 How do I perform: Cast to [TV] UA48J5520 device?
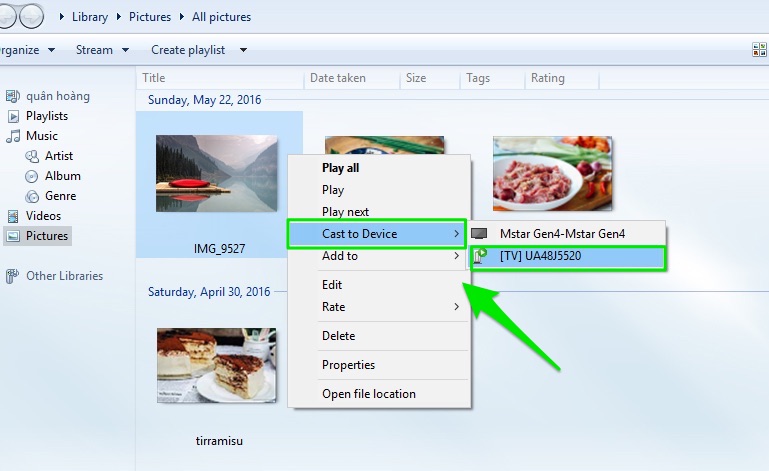tap(567, 256)
